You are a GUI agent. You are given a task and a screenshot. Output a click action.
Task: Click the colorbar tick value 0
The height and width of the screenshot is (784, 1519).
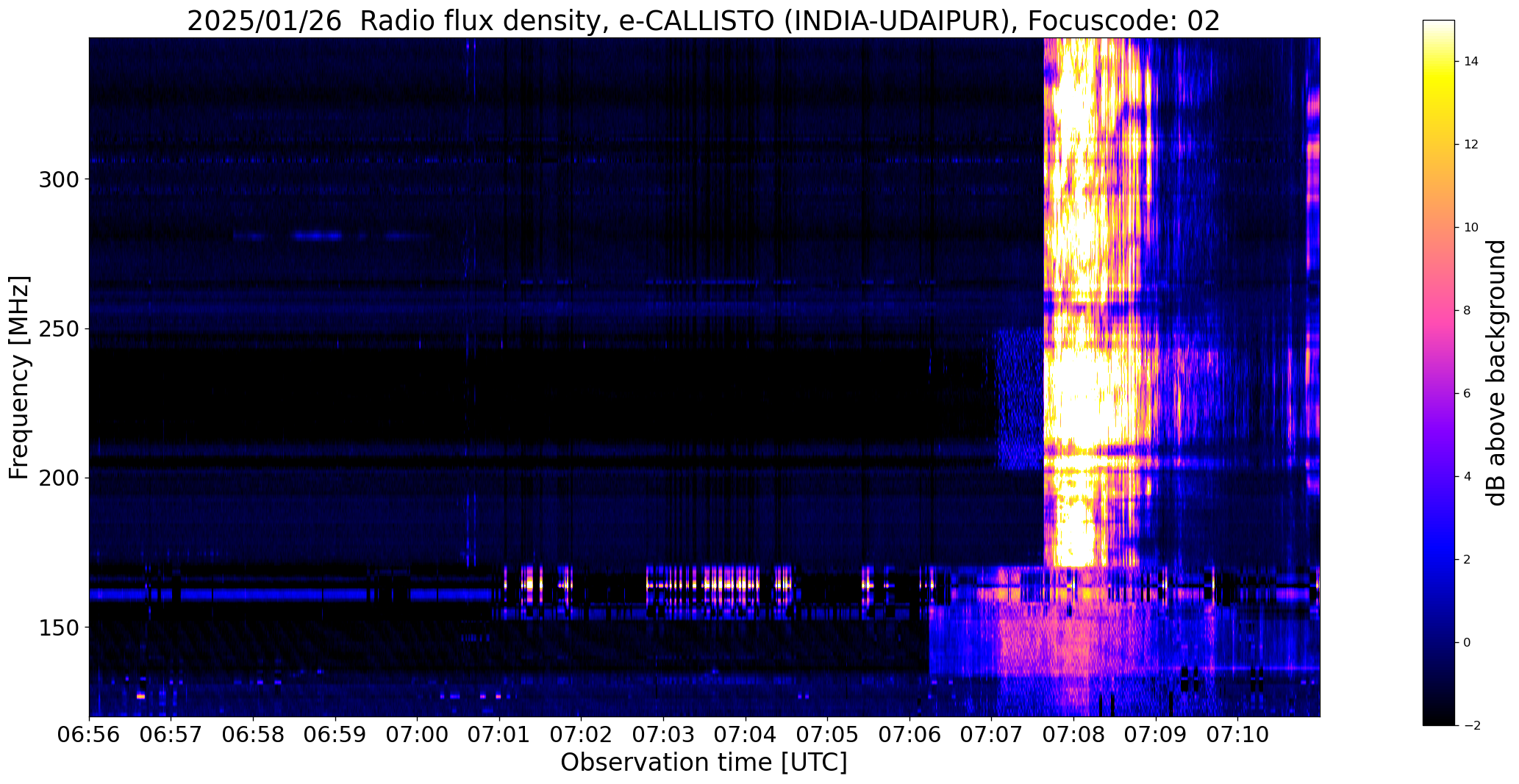(1468, 643)
